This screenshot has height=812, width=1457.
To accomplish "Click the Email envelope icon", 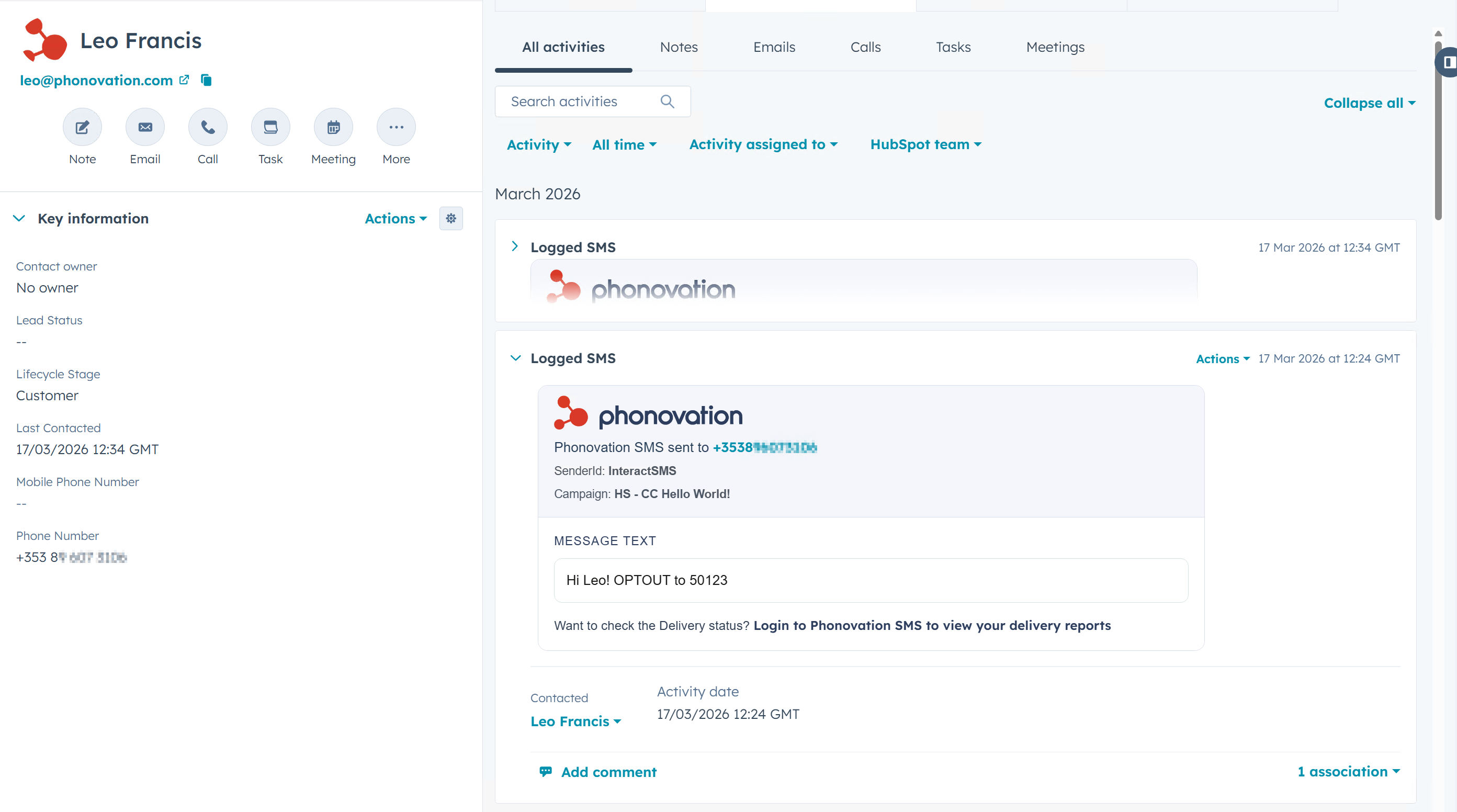I will 145,127.
